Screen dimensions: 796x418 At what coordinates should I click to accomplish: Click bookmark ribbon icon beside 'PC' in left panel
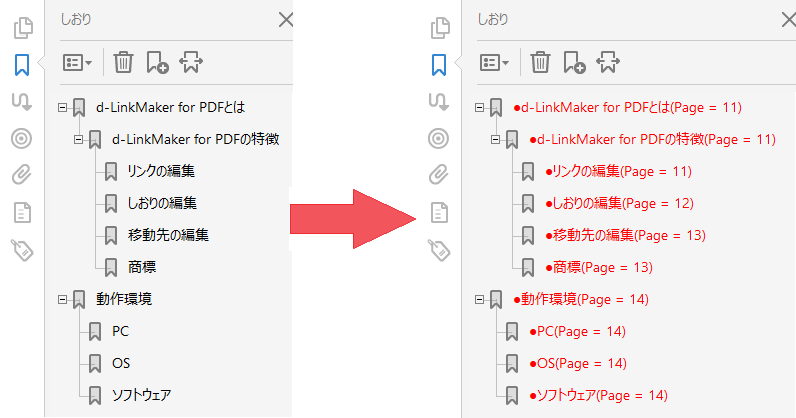pyautogui.click(x=95, y=332)
